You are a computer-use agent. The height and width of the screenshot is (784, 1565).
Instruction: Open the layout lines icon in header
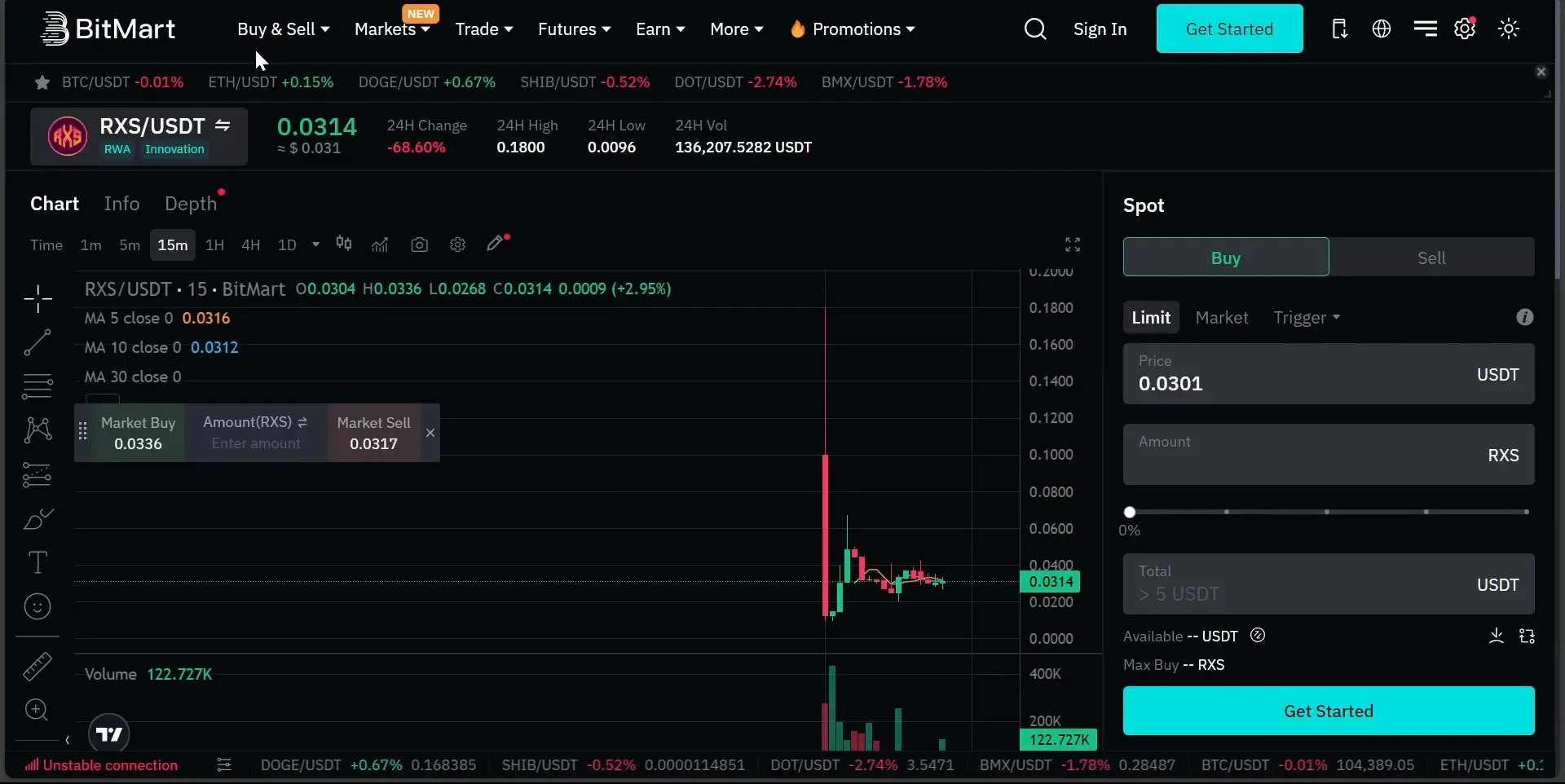point(1425,29)
